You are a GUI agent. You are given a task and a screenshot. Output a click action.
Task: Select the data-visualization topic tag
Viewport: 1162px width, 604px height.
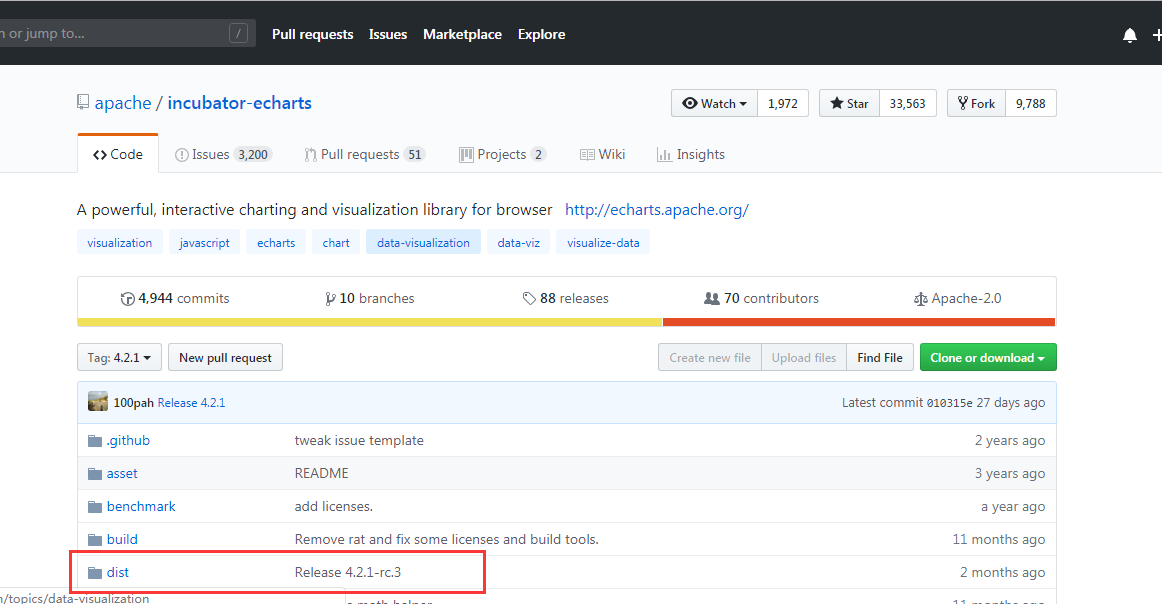click(423, 243)
